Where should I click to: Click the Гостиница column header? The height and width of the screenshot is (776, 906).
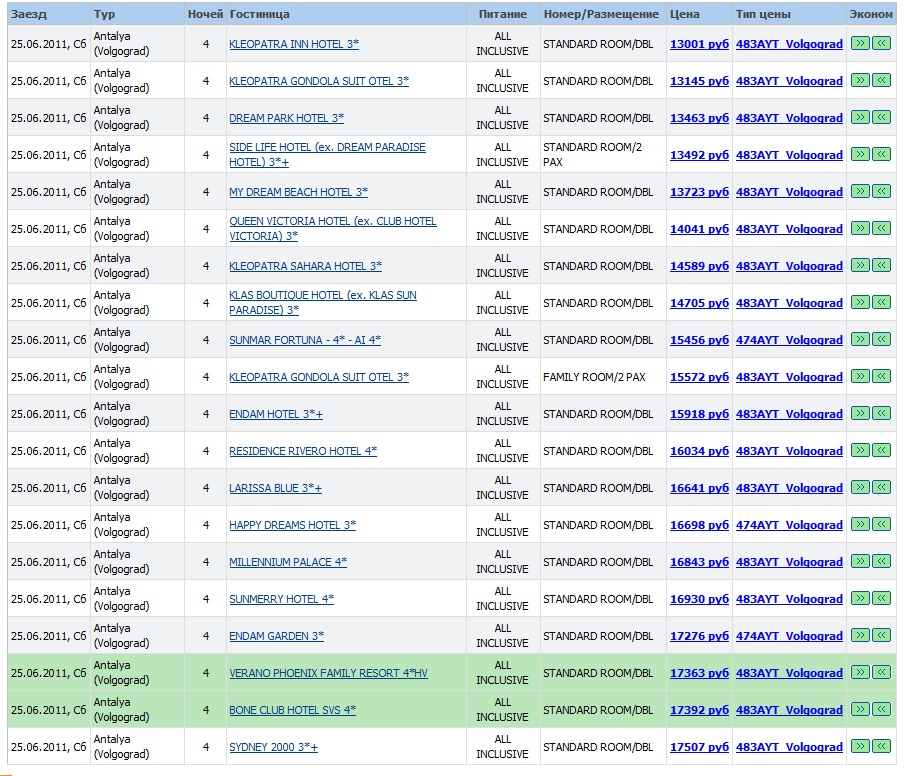coord(260,14)
